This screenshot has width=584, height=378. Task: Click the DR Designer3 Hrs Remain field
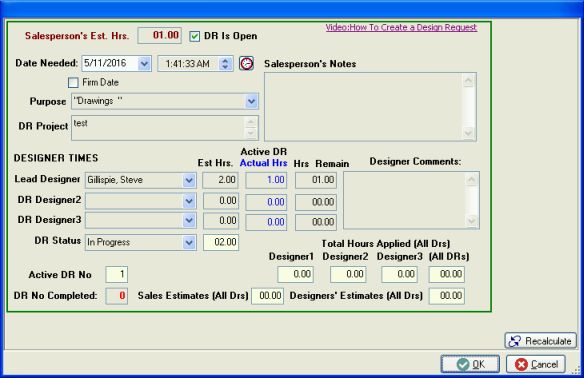pos(316,222)
